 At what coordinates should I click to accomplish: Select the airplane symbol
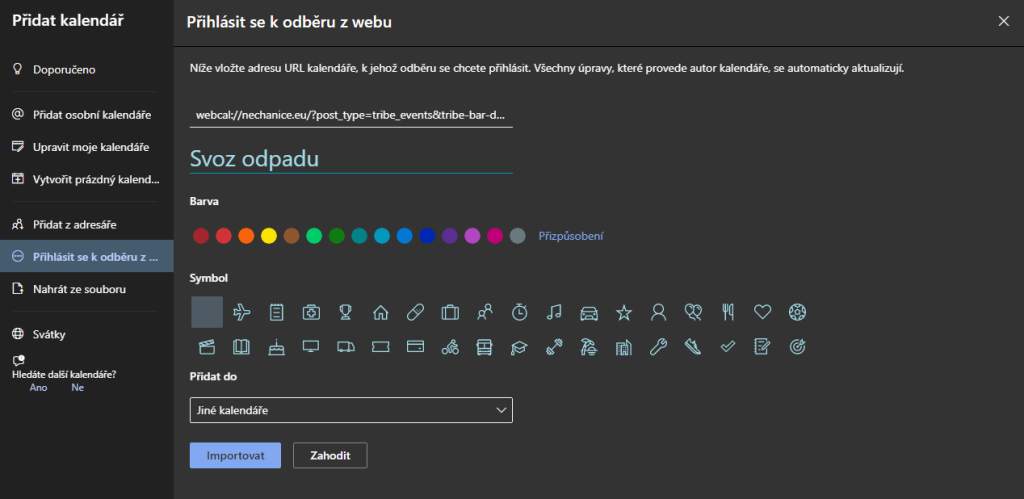(x=241, y=312)
